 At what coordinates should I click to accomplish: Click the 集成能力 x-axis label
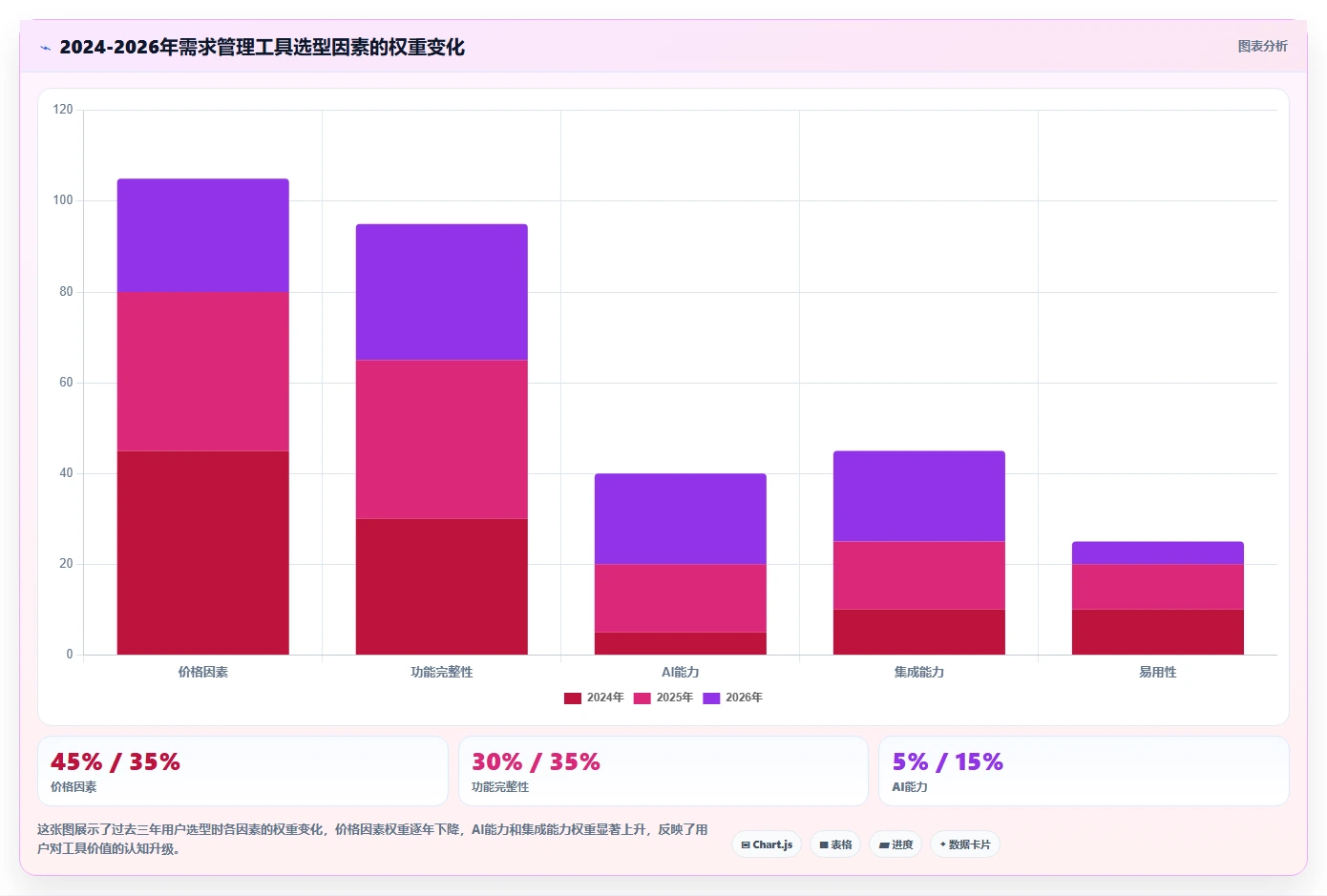919,672
